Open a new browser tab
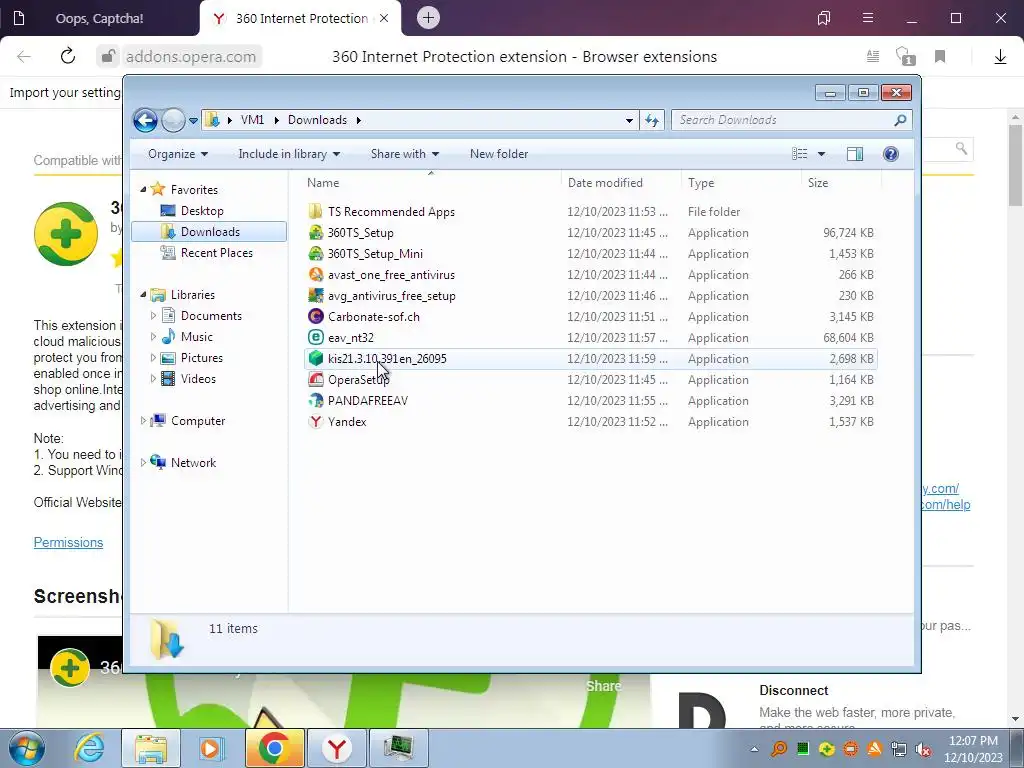Image resolution: width=1024 pixels, height=768 pixels. [x=428, y=18]
